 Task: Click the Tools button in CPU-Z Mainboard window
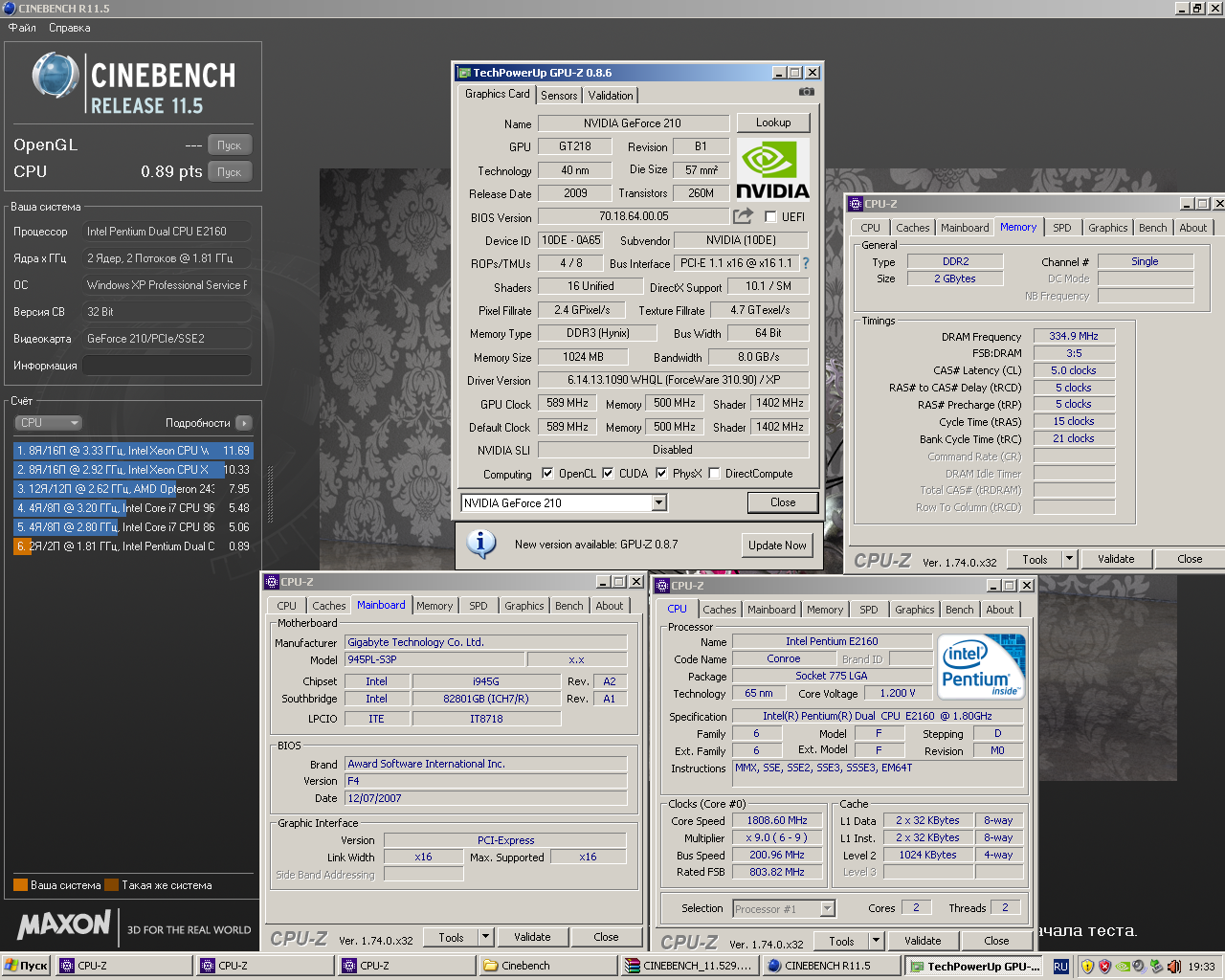click(451, 937)
